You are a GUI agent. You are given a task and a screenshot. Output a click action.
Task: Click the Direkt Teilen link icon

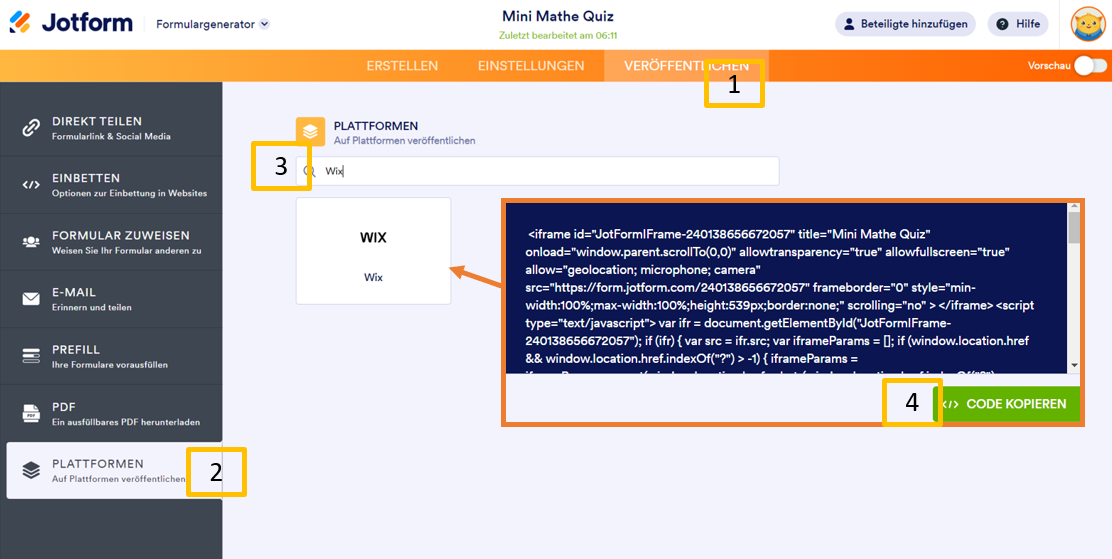(x=30, y=128)
